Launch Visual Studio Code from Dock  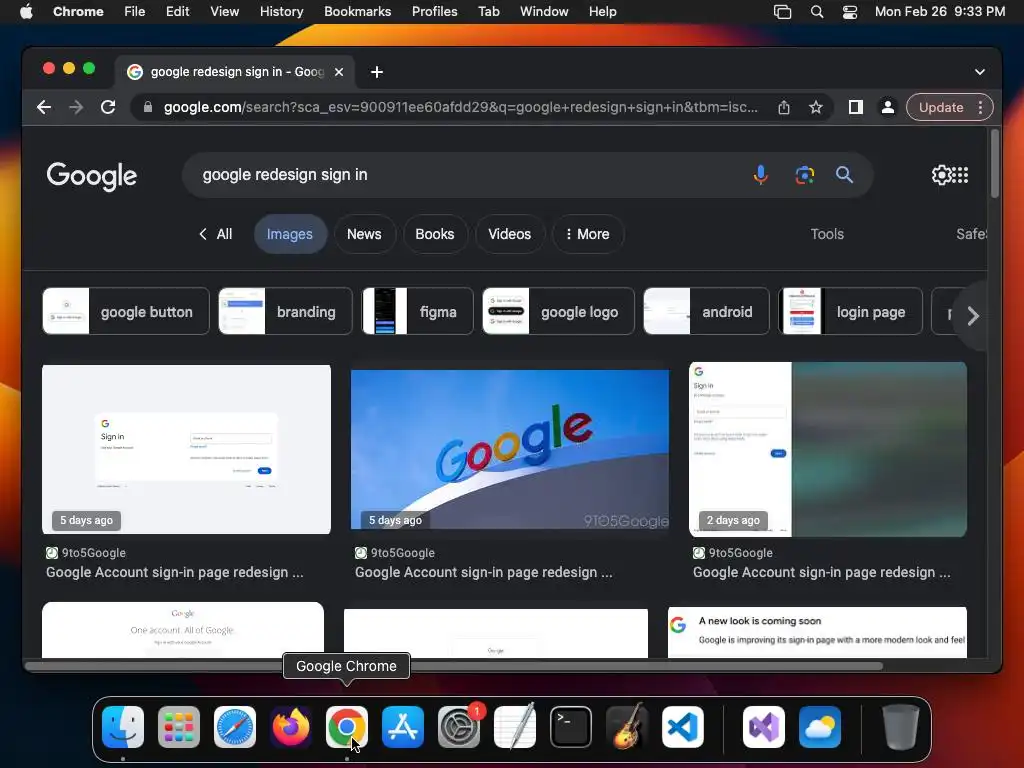(x=682, y=727)
